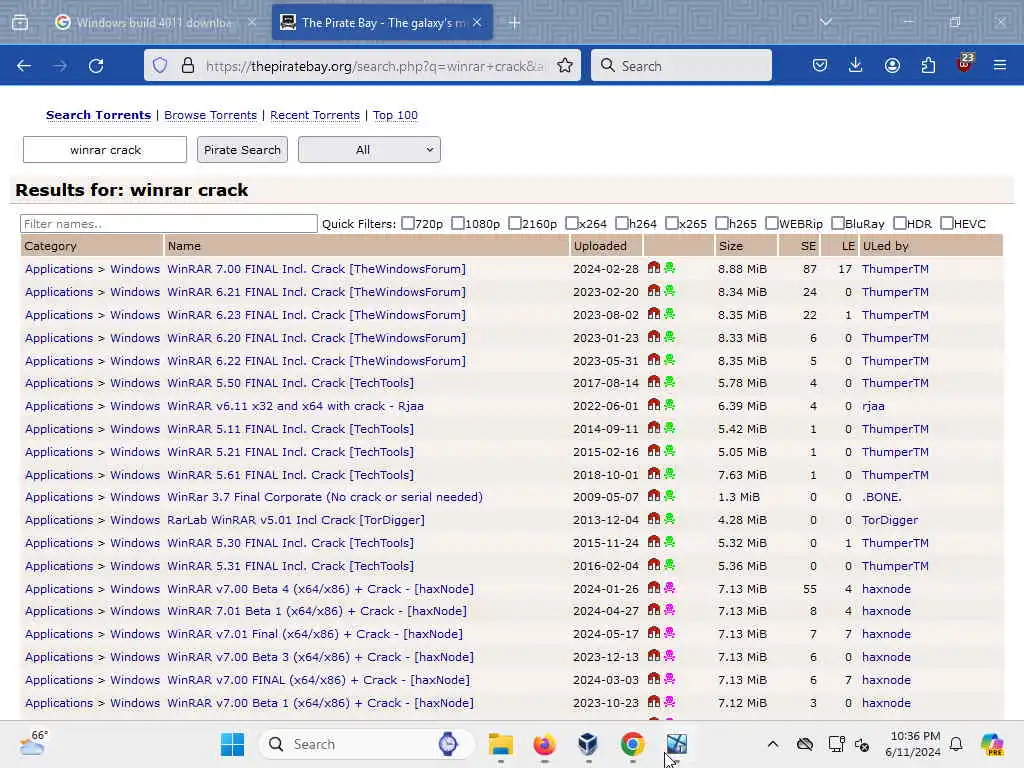This screenshot has width=1024, height=768.
Task: Open Google Chrome from the taskbar
Action: (x=632, y=744)
